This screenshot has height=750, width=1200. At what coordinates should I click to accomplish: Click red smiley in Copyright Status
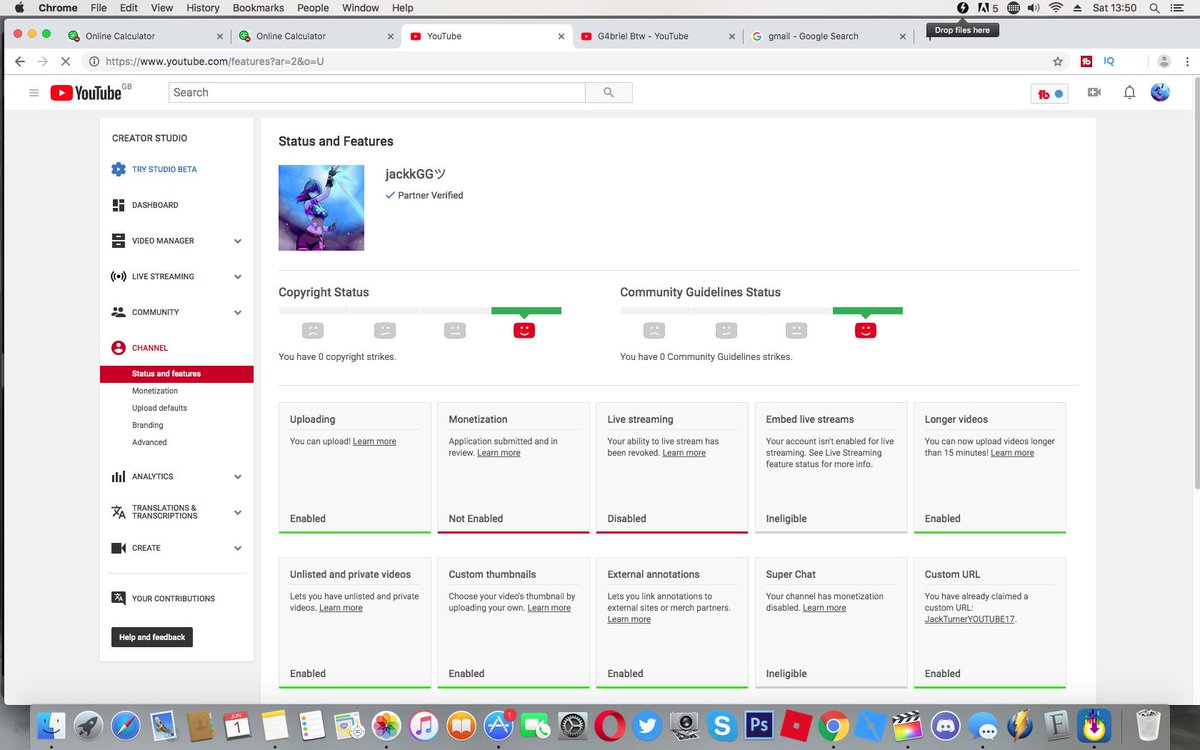pyautogui.click(x=524, y=330)
